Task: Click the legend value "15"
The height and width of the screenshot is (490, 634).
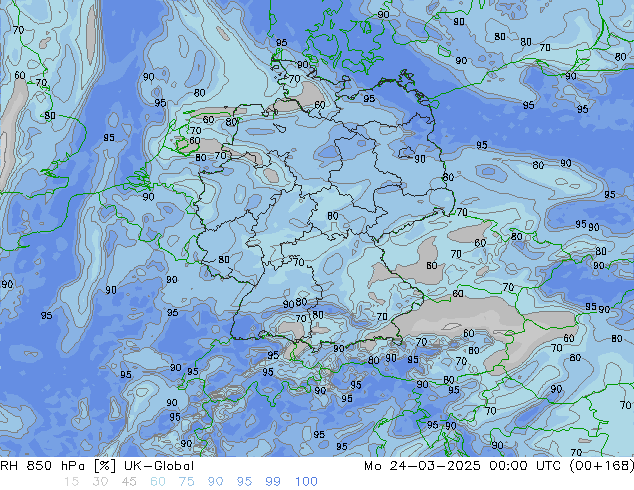Action: coord(71,482)
